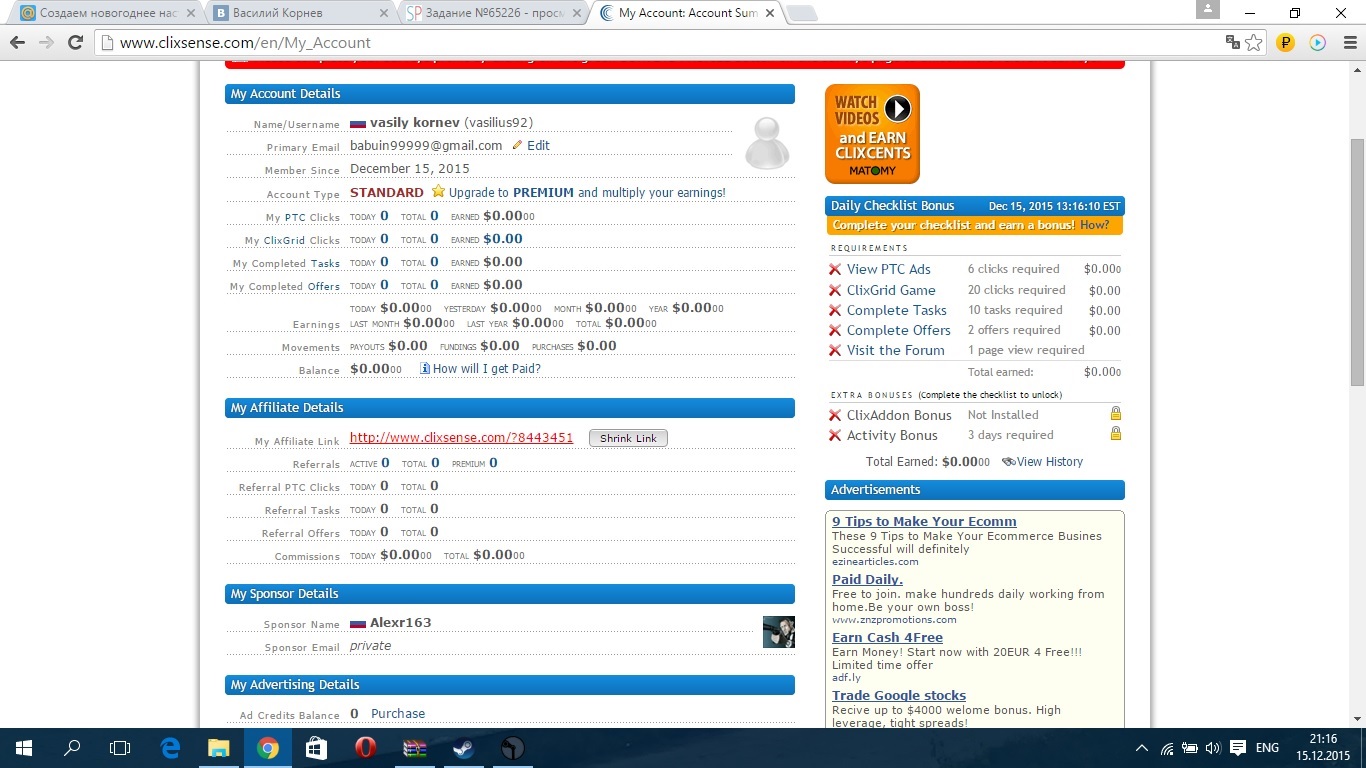Viewport: 1366px width, 768px height.
Task: Click the Activity Bonus padlock icon
Action: click(x=1115, y=434)
